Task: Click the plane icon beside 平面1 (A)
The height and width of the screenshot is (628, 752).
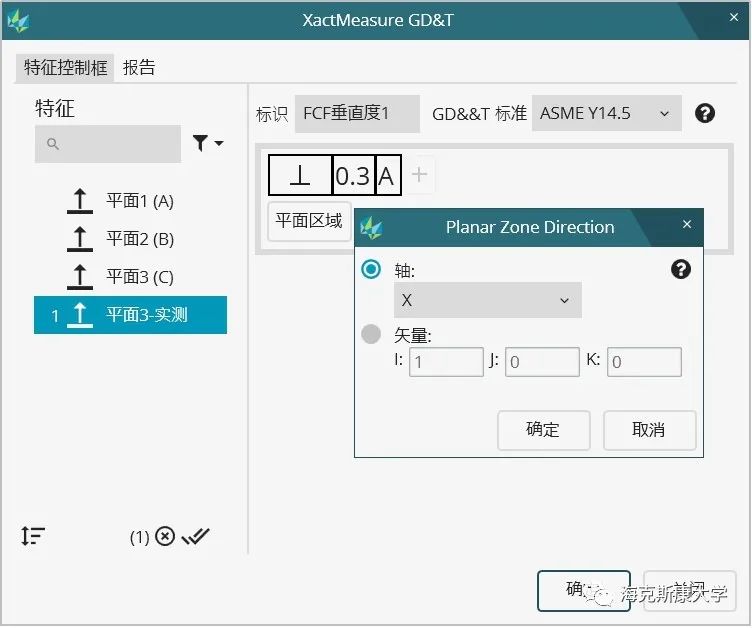Action: (80, 201)
